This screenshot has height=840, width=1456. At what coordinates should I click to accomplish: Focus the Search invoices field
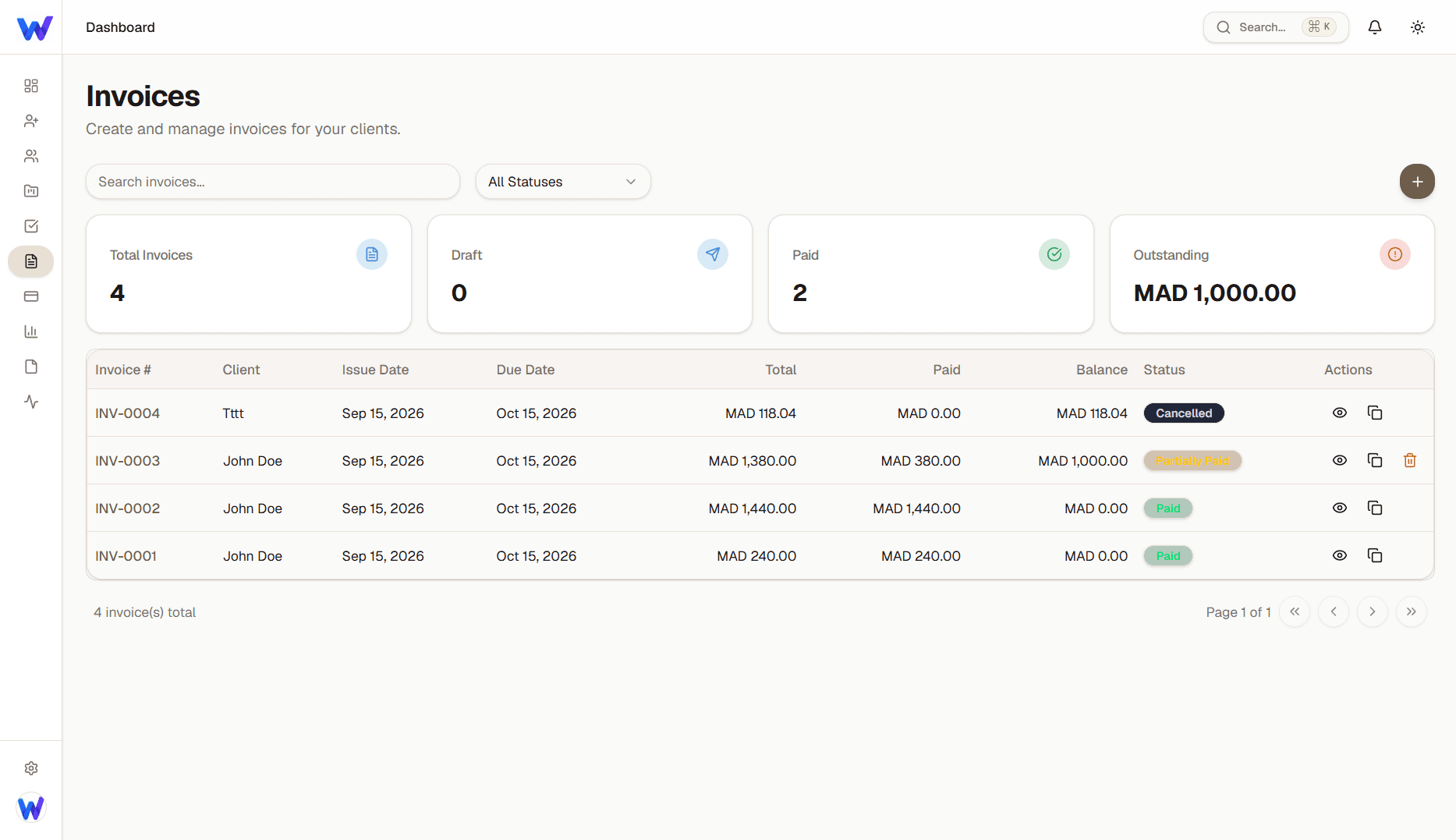273,182
